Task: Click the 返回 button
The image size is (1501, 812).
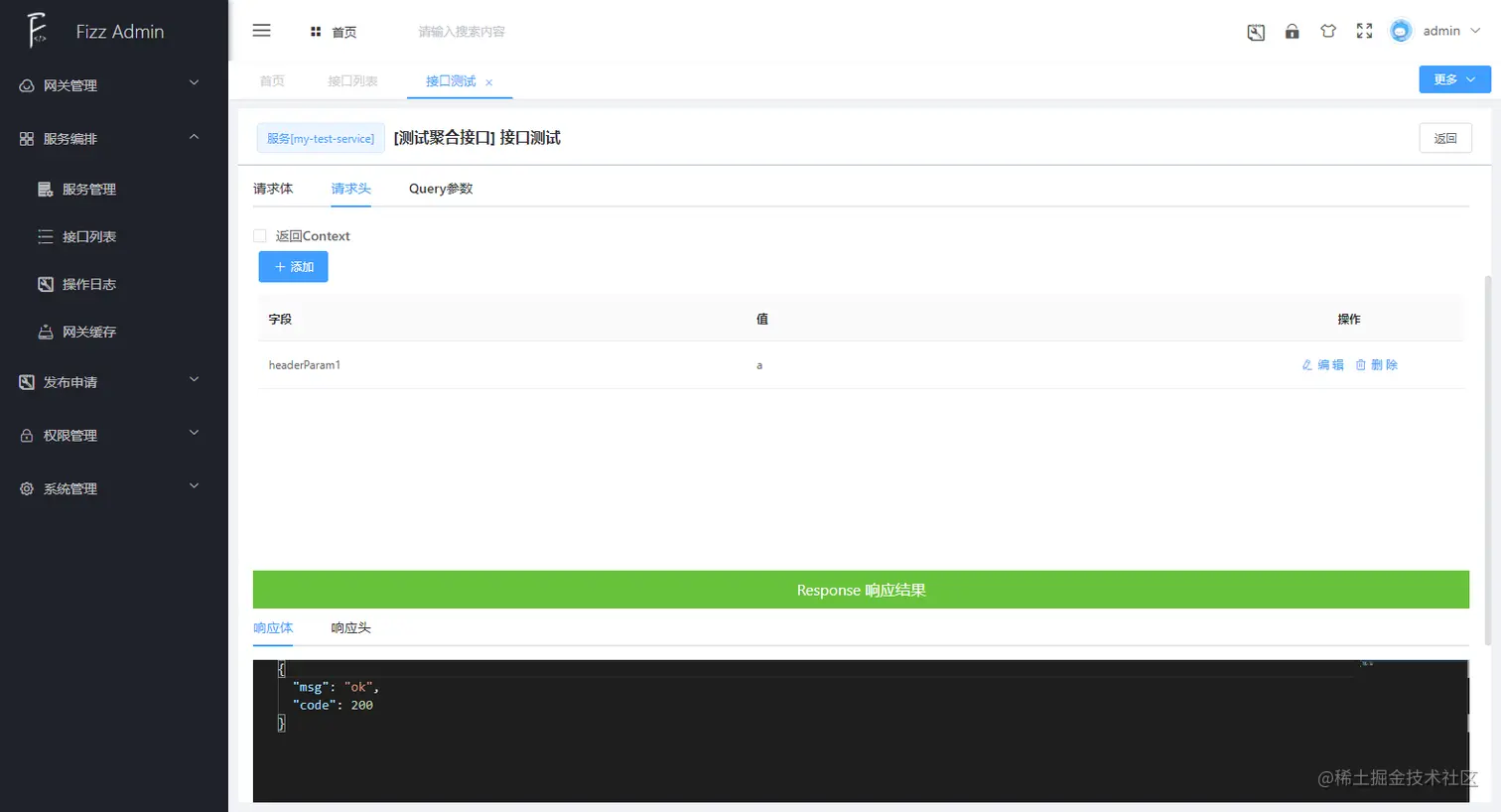Action: (x=1445, y=138)
